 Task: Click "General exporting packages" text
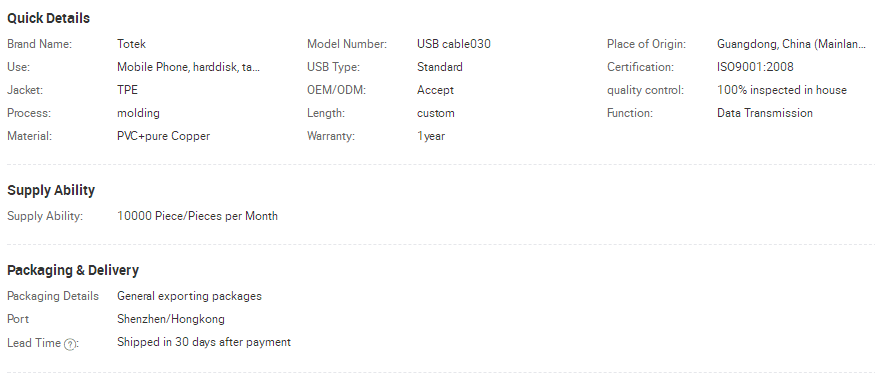pos(189,296)
